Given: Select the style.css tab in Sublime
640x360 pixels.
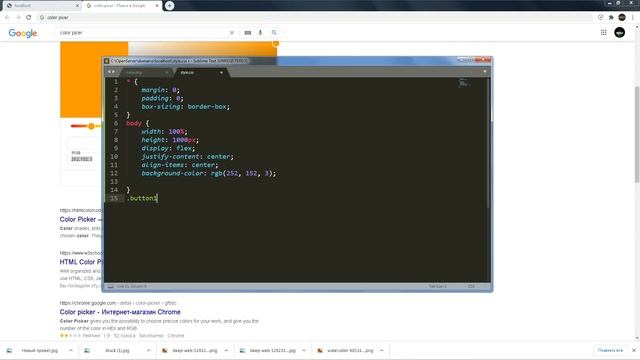Looking at the screenshot, I should 200,72.
